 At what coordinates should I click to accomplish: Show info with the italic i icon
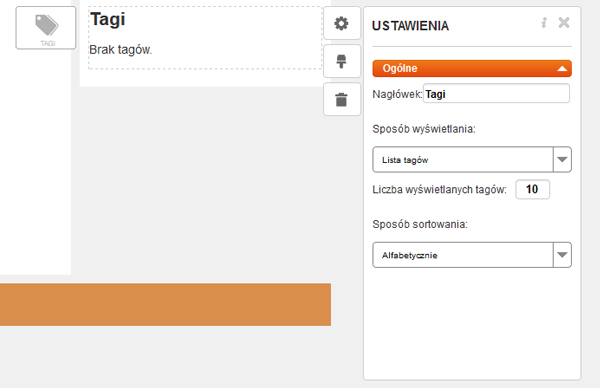click(x=544, y=23)
